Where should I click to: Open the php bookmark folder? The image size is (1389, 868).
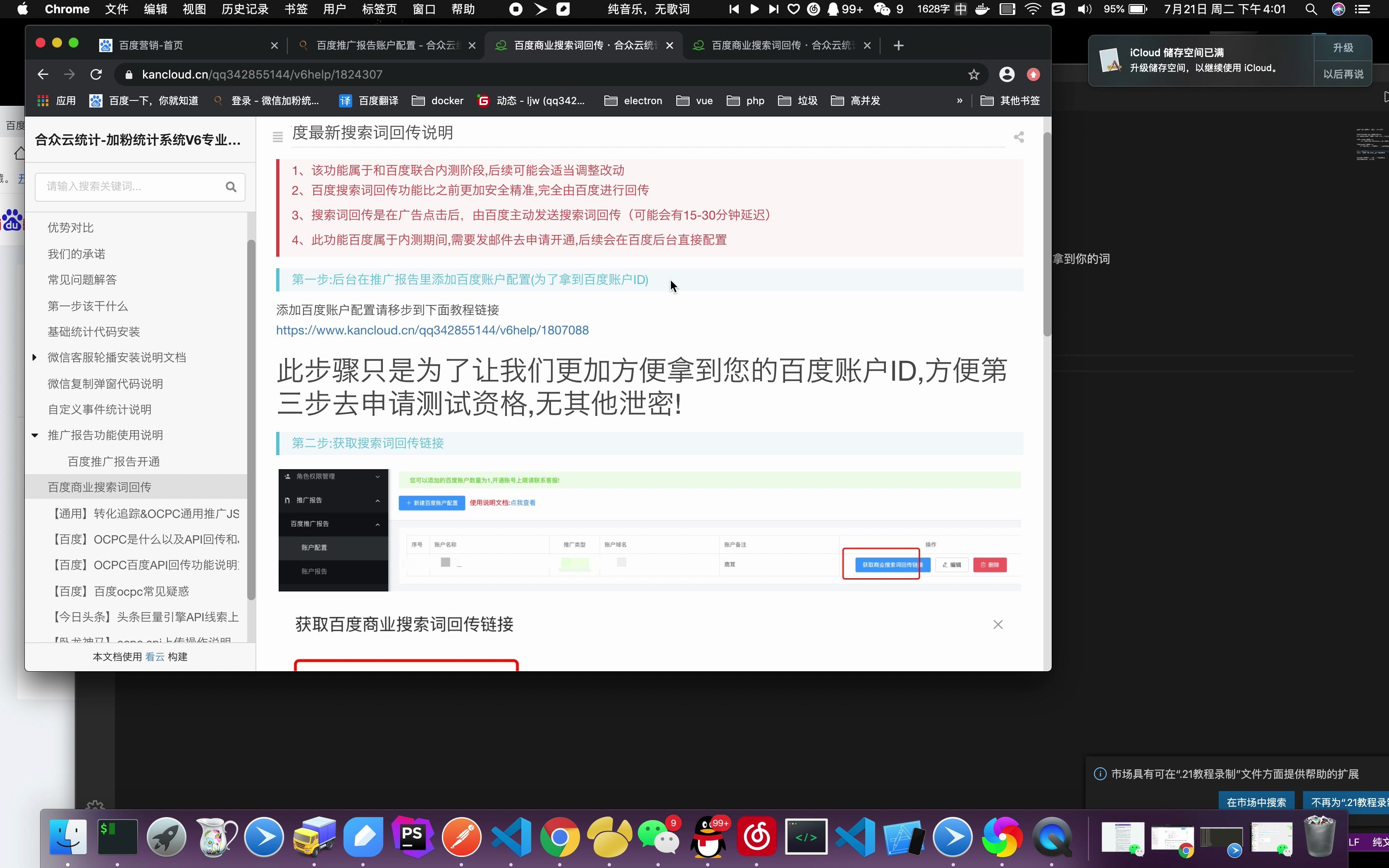(x=745, y=100)
